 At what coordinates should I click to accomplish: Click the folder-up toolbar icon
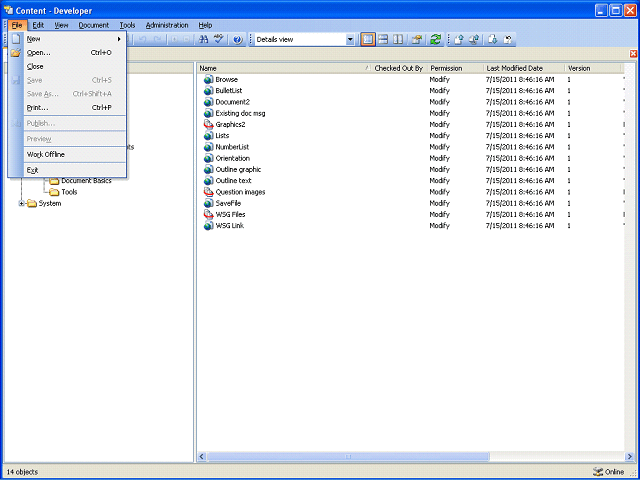pyautogui.click(x=417, y=40)
